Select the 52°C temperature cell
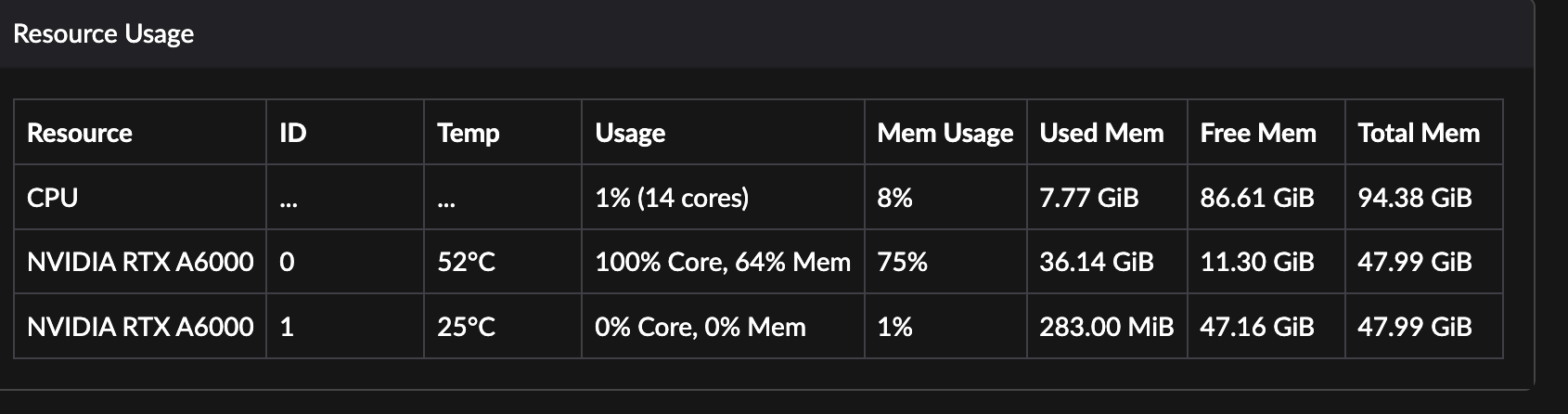The width and height of the screenshot is (1568, 414). (x=467, y=262)
